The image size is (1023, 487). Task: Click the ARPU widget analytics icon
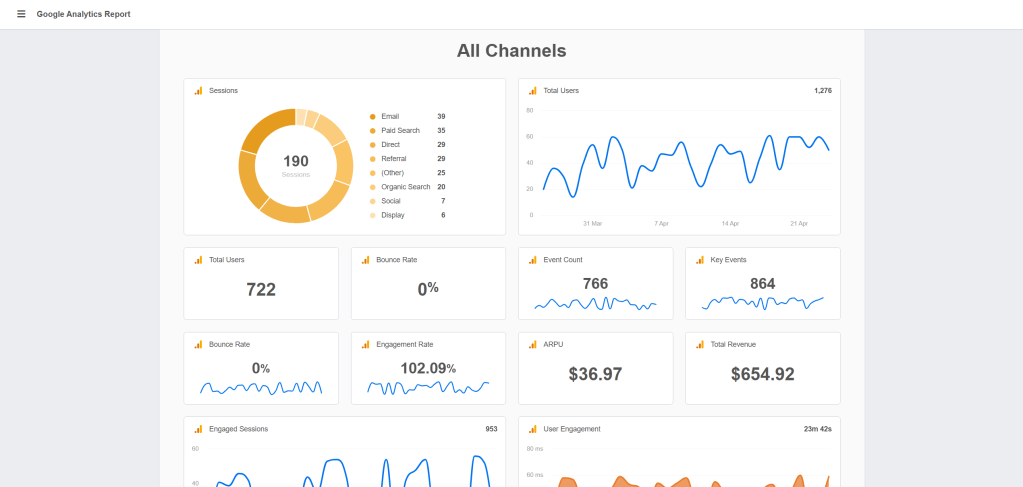[x=533, y=345]
